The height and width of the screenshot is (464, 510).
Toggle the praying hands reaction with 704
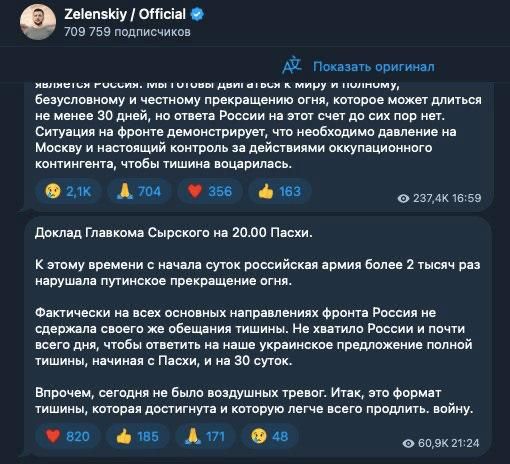139,191
